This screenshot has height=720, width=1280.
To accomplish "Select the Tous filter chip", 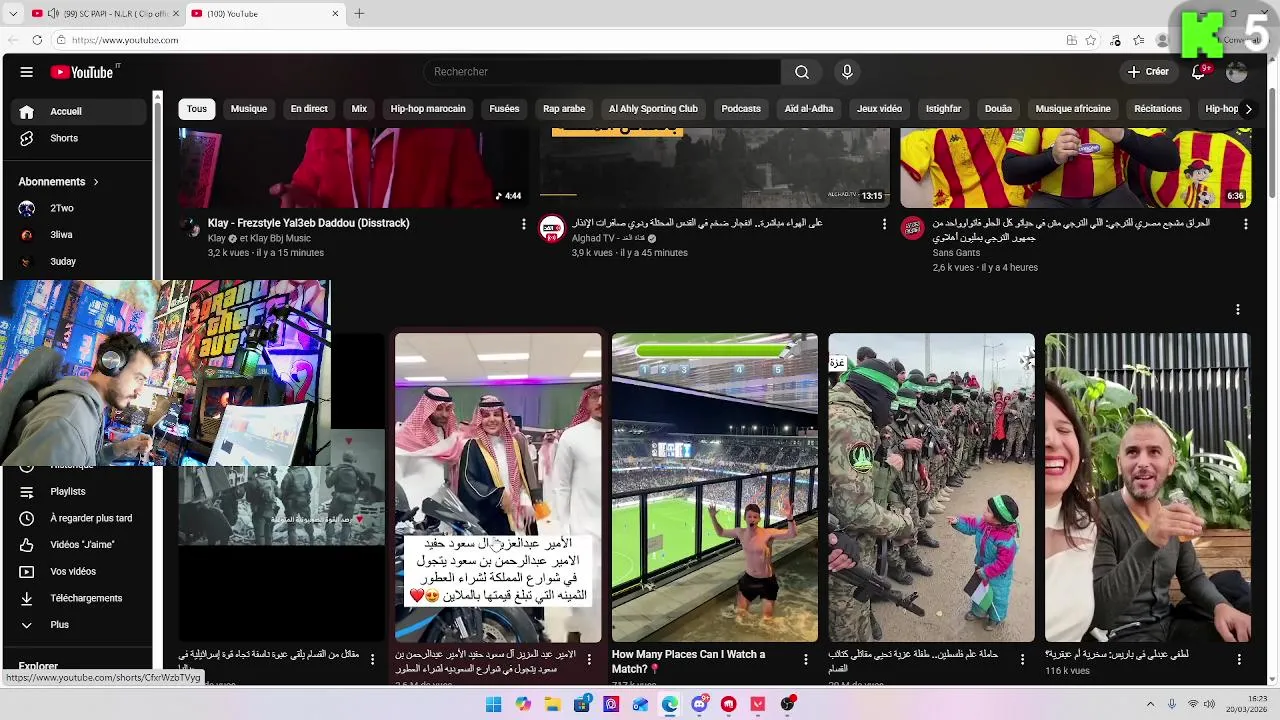I will pos(197,109).
